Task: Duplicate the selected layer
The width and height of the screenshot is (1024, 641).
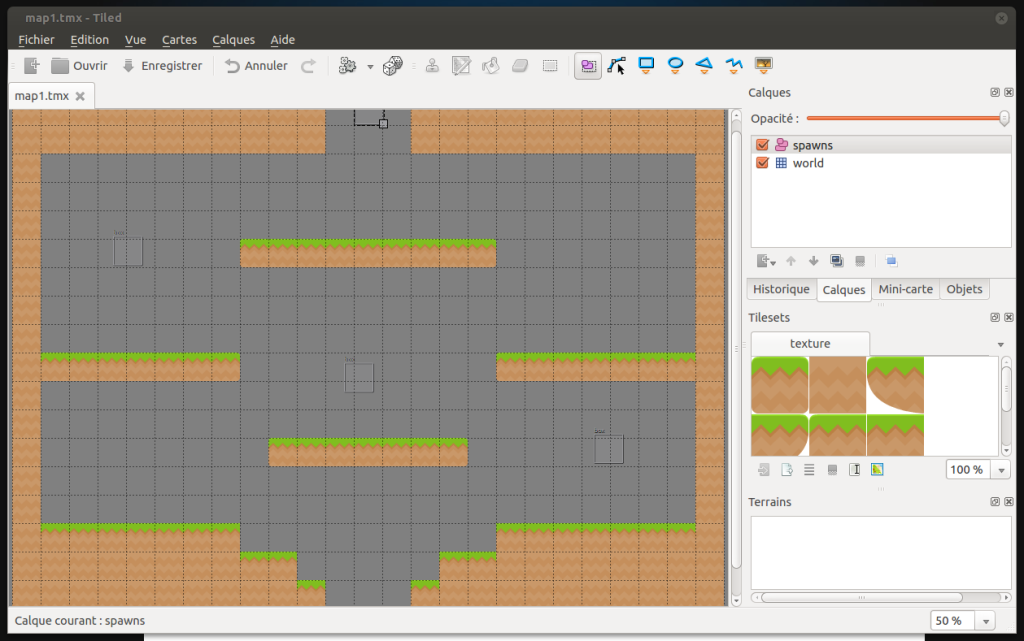Action: [x=837, y=261]
